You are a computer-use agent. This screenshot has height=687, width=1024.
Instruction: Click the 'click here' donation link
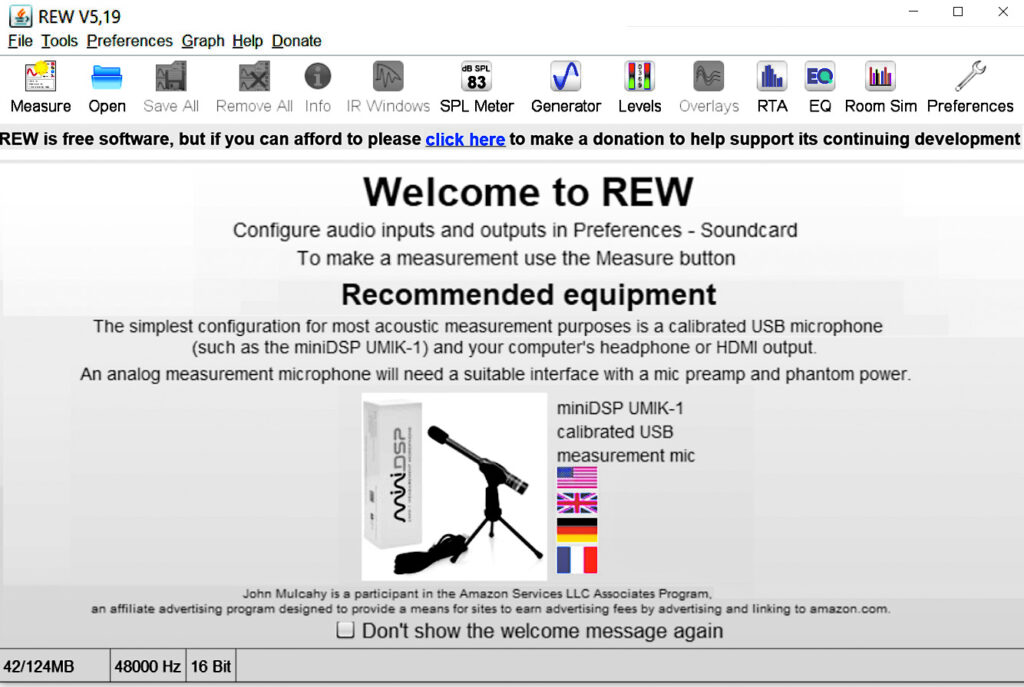pos(465,140)
